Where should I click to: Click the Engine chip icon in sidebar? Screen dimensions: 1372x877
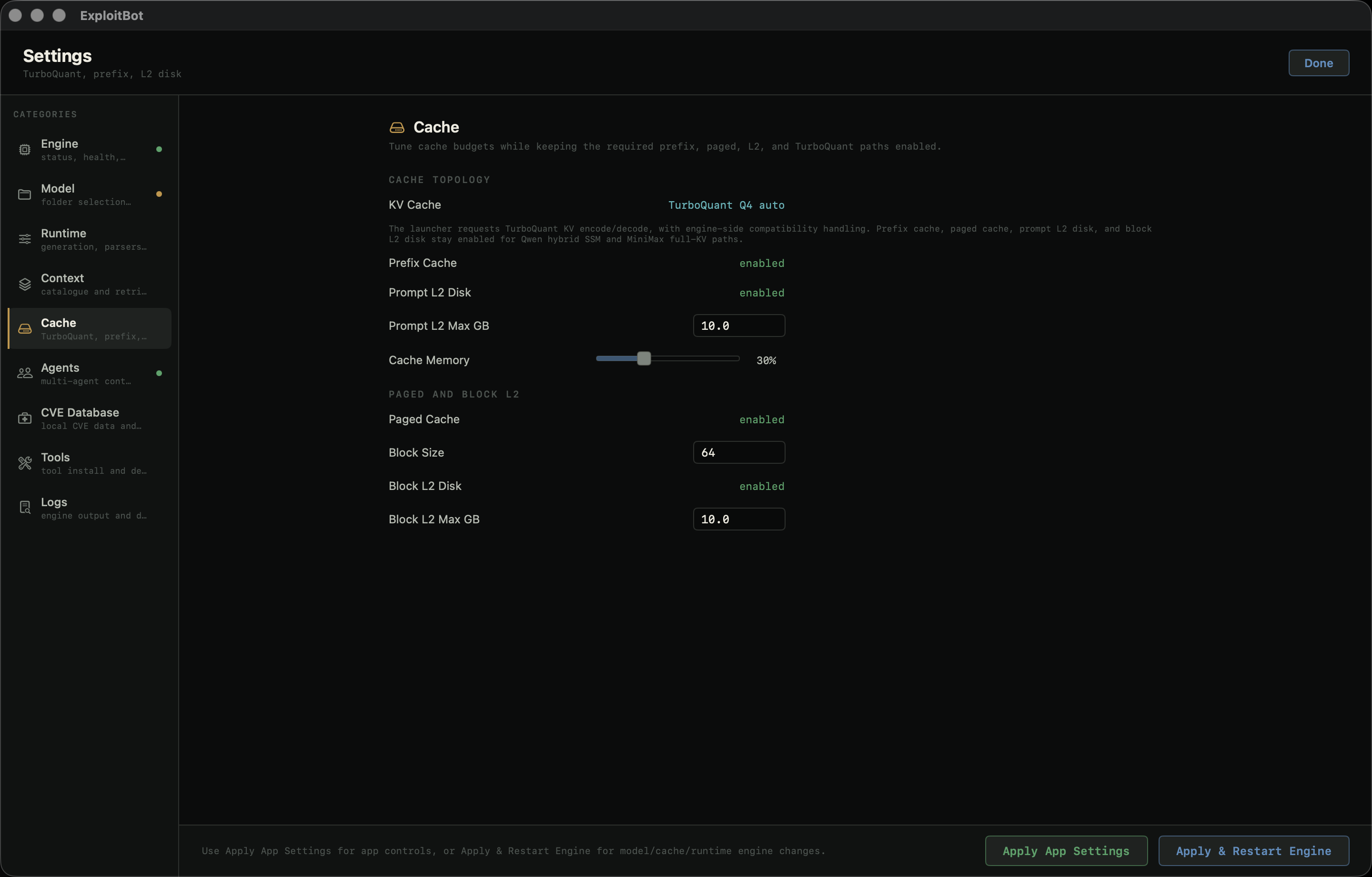click(x=24, y=149)
